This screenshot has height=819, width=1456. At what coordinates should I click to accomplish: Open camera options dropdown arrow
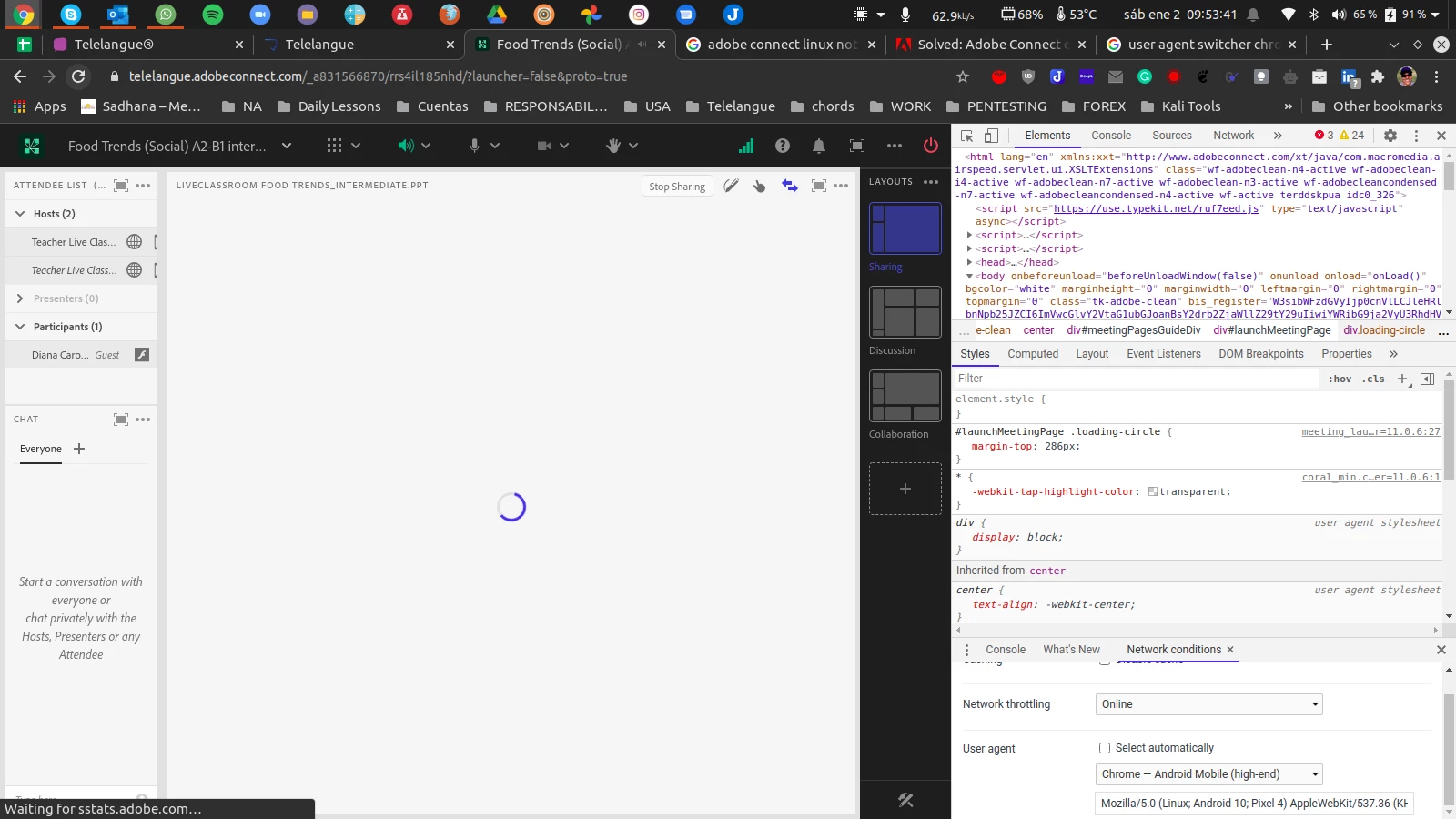click(564, 146)
